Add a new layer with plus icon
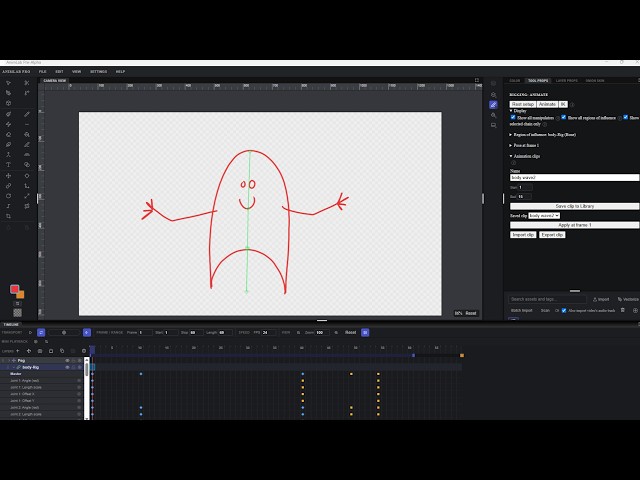The height and width of the screenshot is (480, 640). coord(18,351)
